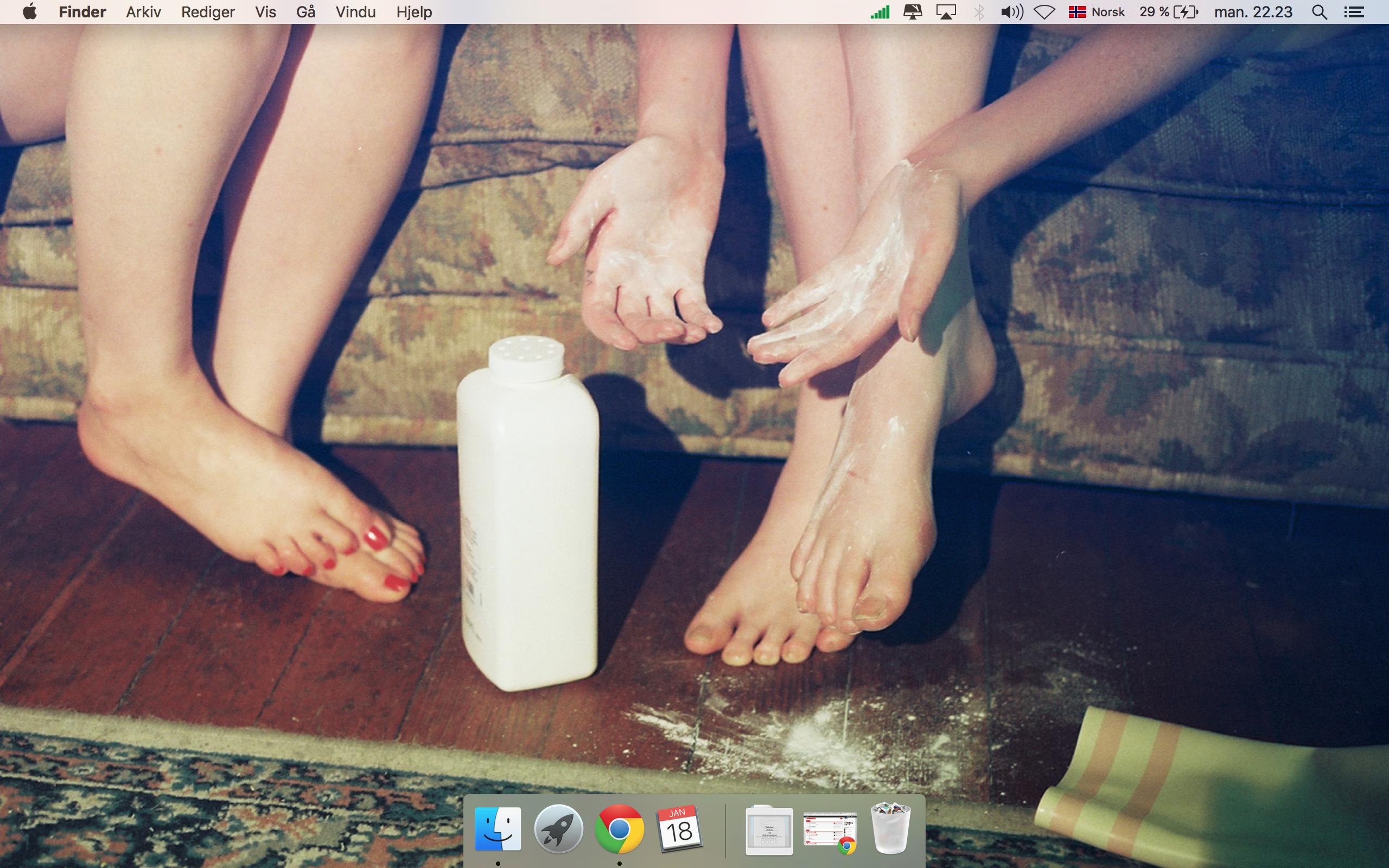Screen dimensions: 1389x868
Task: Open Spotlight search magnifier
Action: [1320, 12]
